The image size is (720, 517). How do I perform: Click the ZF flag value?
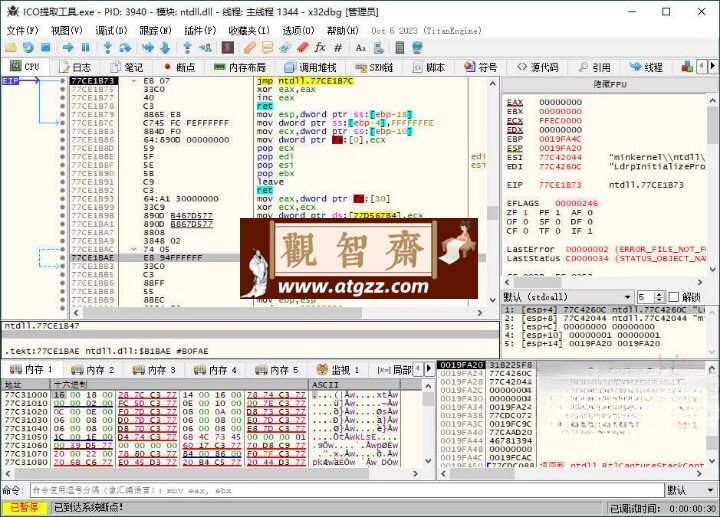[x=525, y=213]
